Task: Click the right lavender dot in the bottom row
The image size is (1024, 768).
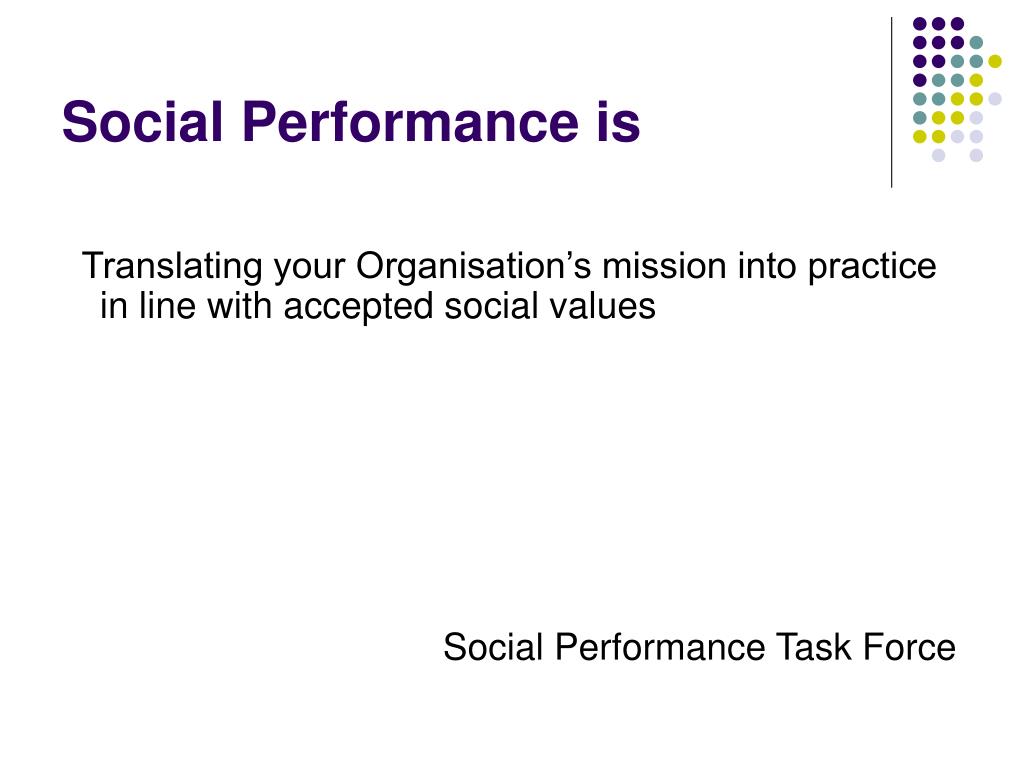Action: click(976, 155)
